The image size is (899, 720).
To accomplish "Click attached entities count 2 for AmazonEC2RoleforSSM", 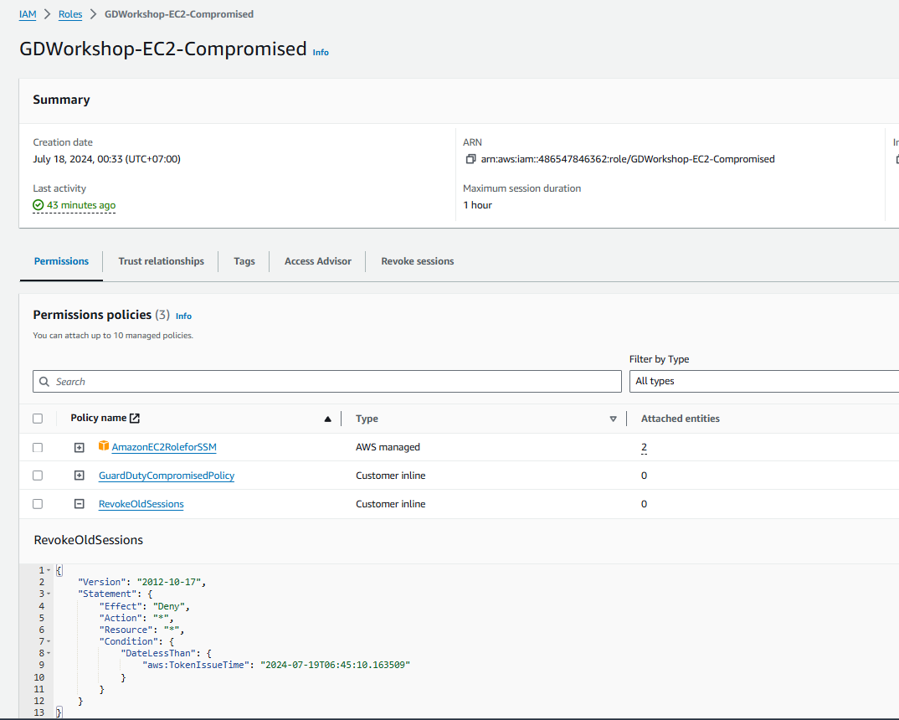I will [x=644, y=447].
